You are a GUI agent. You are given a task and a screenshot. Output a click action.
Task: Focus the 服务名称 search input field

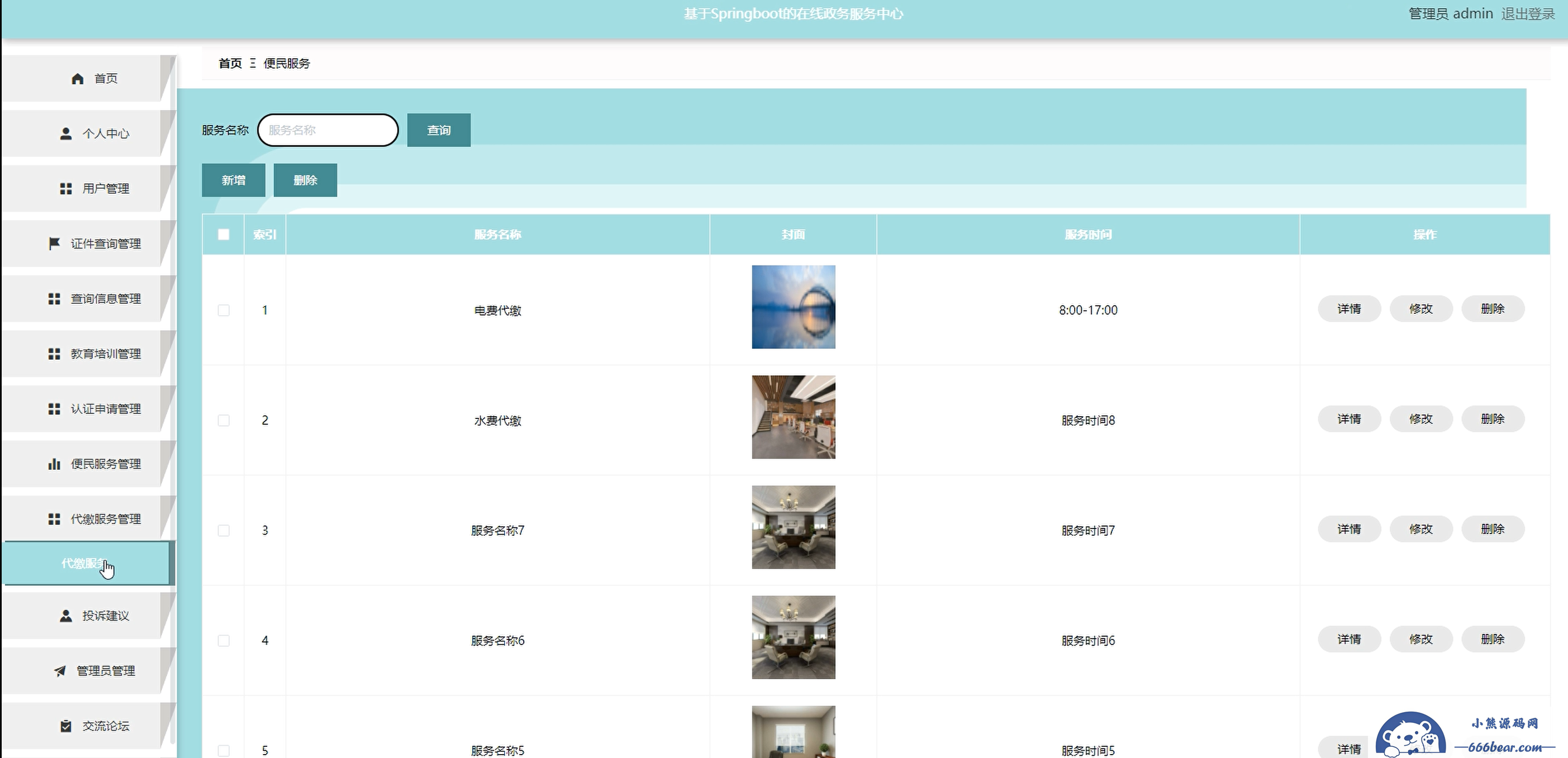click(327, 130)
